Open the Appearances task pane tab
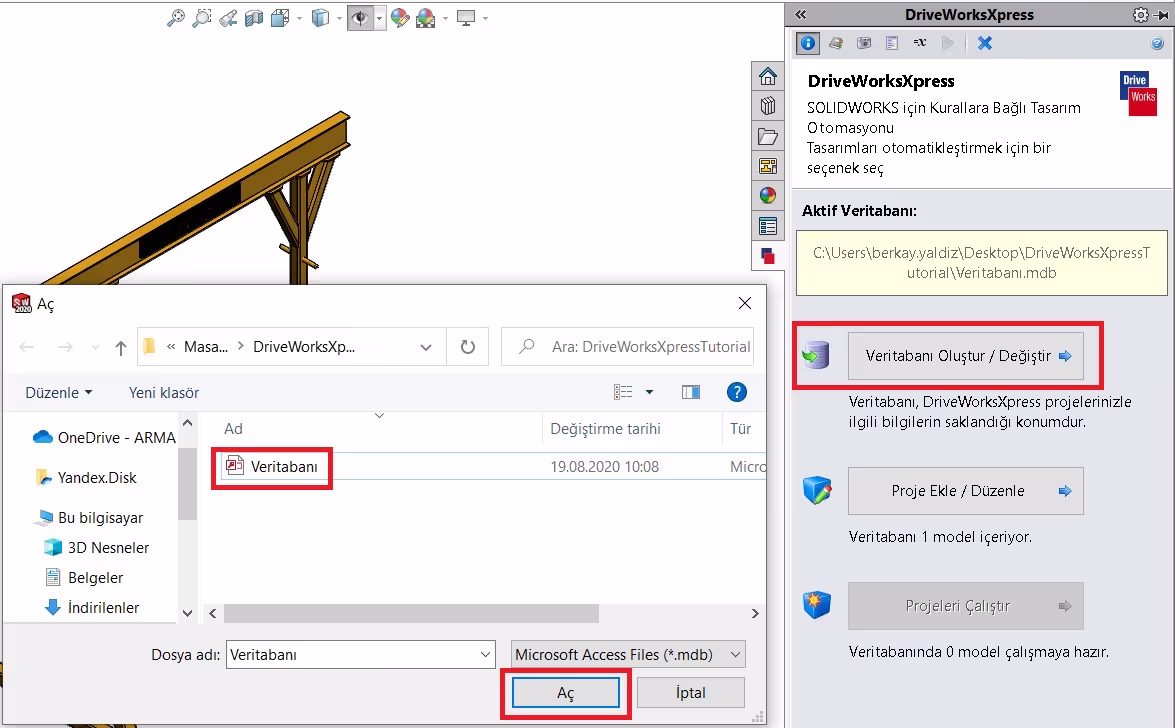1175x728 pixels. tap(767, 196)
